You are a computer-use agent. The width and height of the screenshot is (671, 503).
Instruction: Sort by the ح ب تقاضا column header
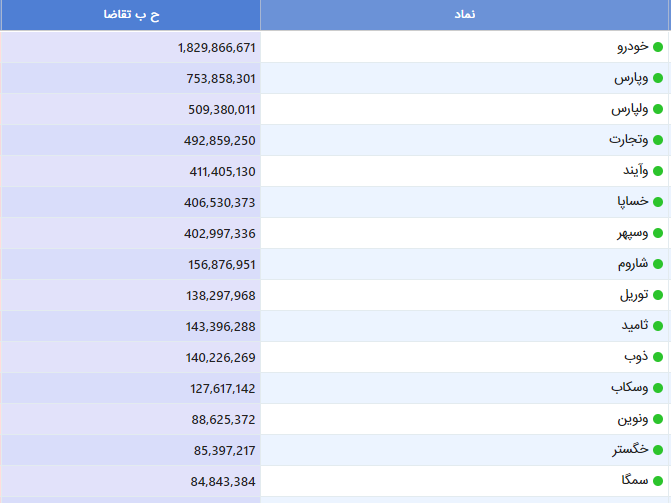click(130, 15)
